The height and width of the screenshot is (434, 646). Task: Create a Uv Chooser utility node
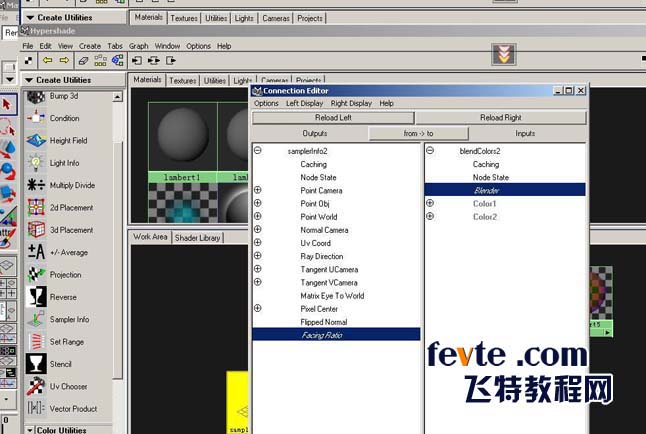pos(68,386)
